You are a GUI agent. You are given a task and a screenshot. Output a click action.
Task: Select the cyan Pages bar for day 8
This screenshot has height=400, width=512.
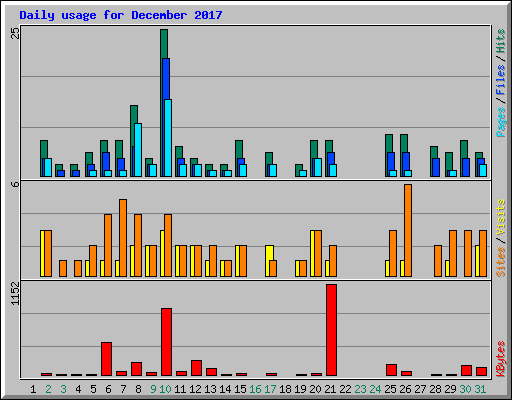click(138, 150)
